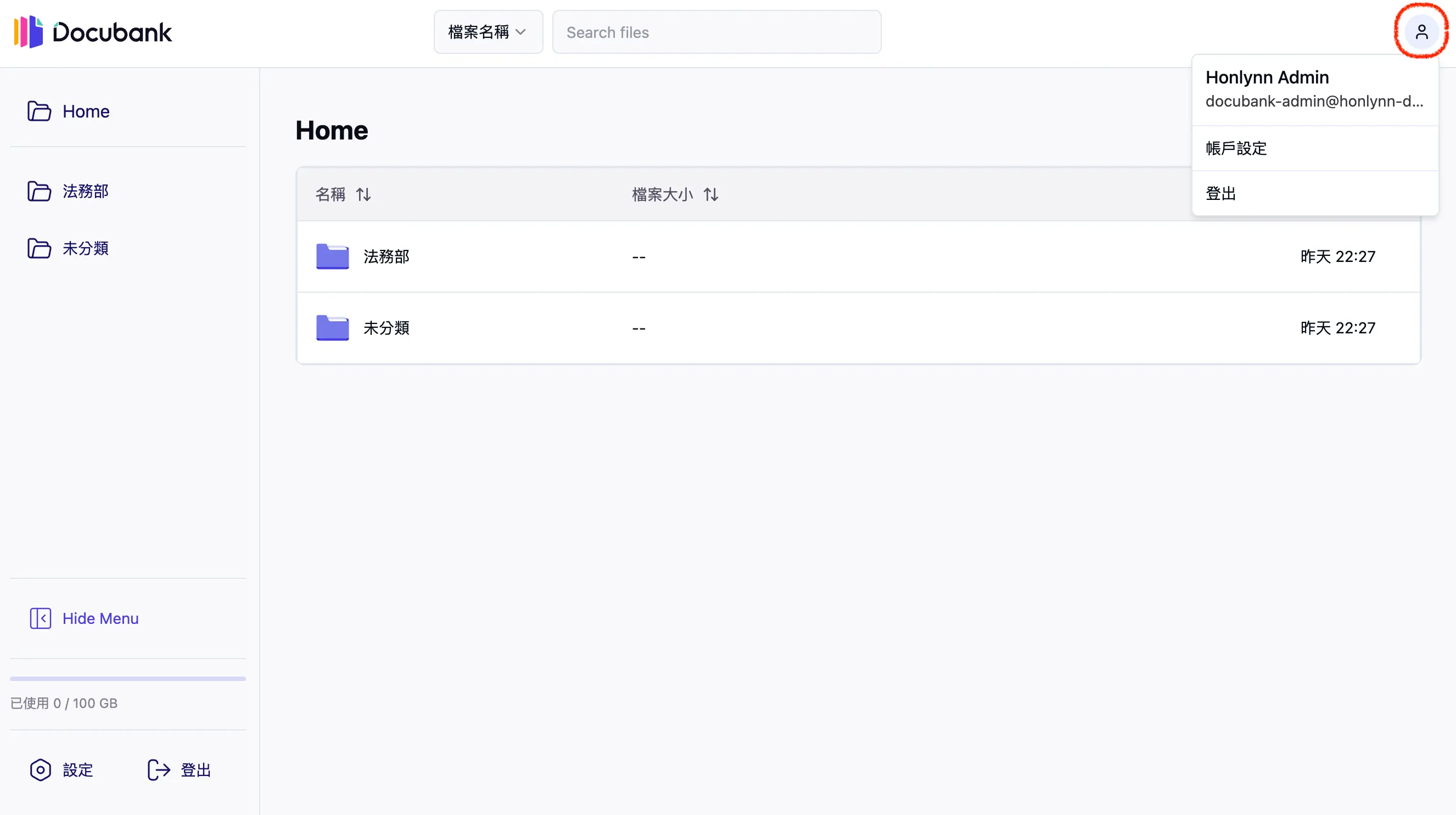Click the sidebar logout arrow icon
The image size is (1456, 815).
click(159, 770)
